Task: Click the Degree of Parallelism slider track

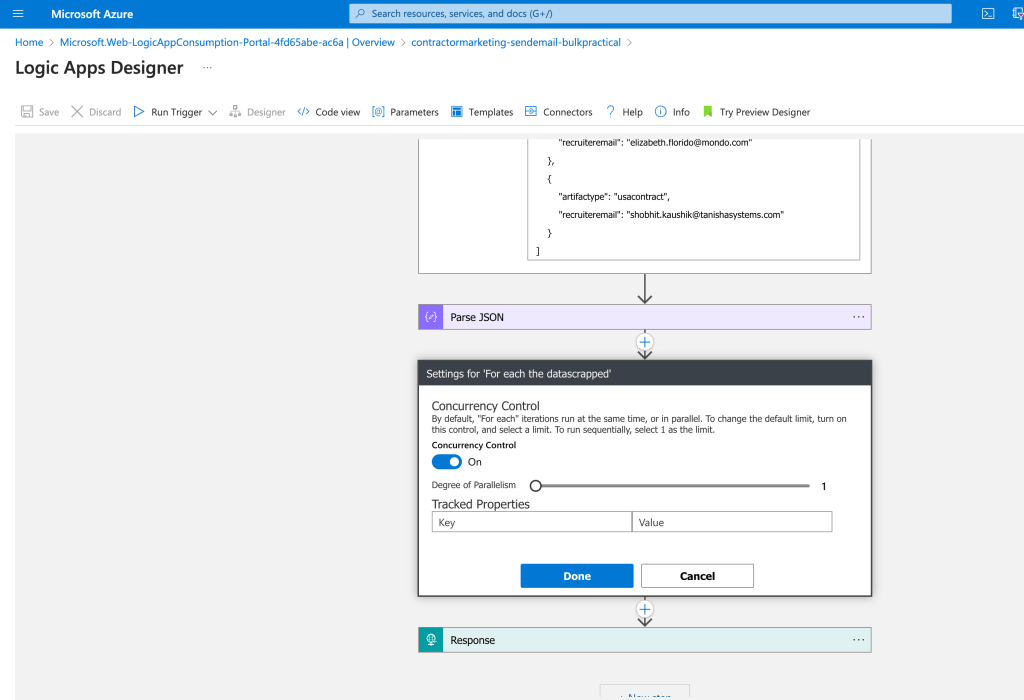Action: point(673,486)
